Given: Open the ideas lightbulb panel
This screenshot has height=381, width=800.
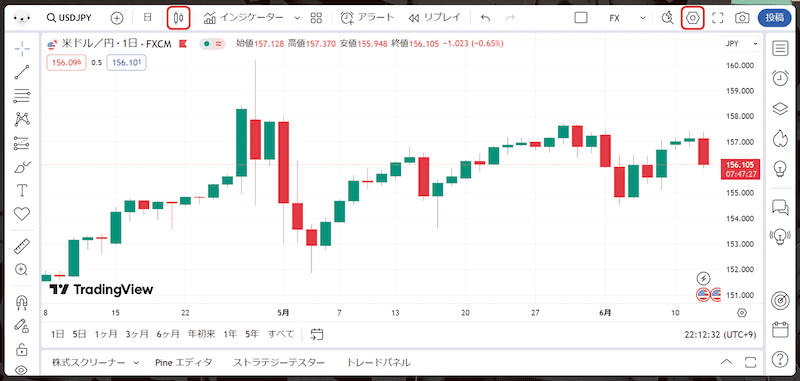Looking at the screenshot, I should pyautogui.click(x=780, y=168).
